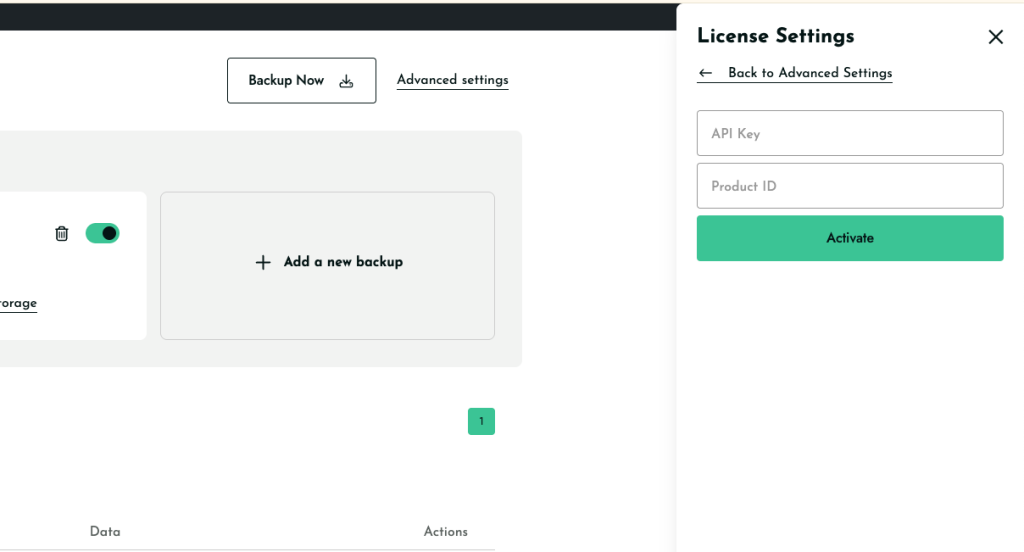1024x552 pixels.
Task: Click the plus icon in Add a new backup
Action: tap(263, 262)
